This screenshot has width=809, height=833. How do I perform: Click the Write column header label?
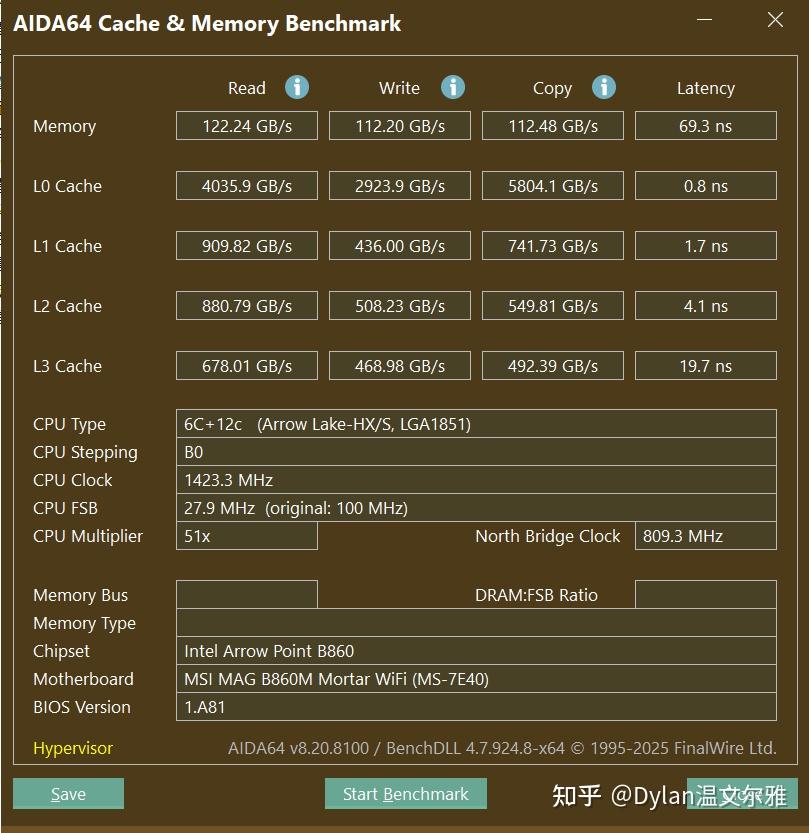click(x=399, y=88)
